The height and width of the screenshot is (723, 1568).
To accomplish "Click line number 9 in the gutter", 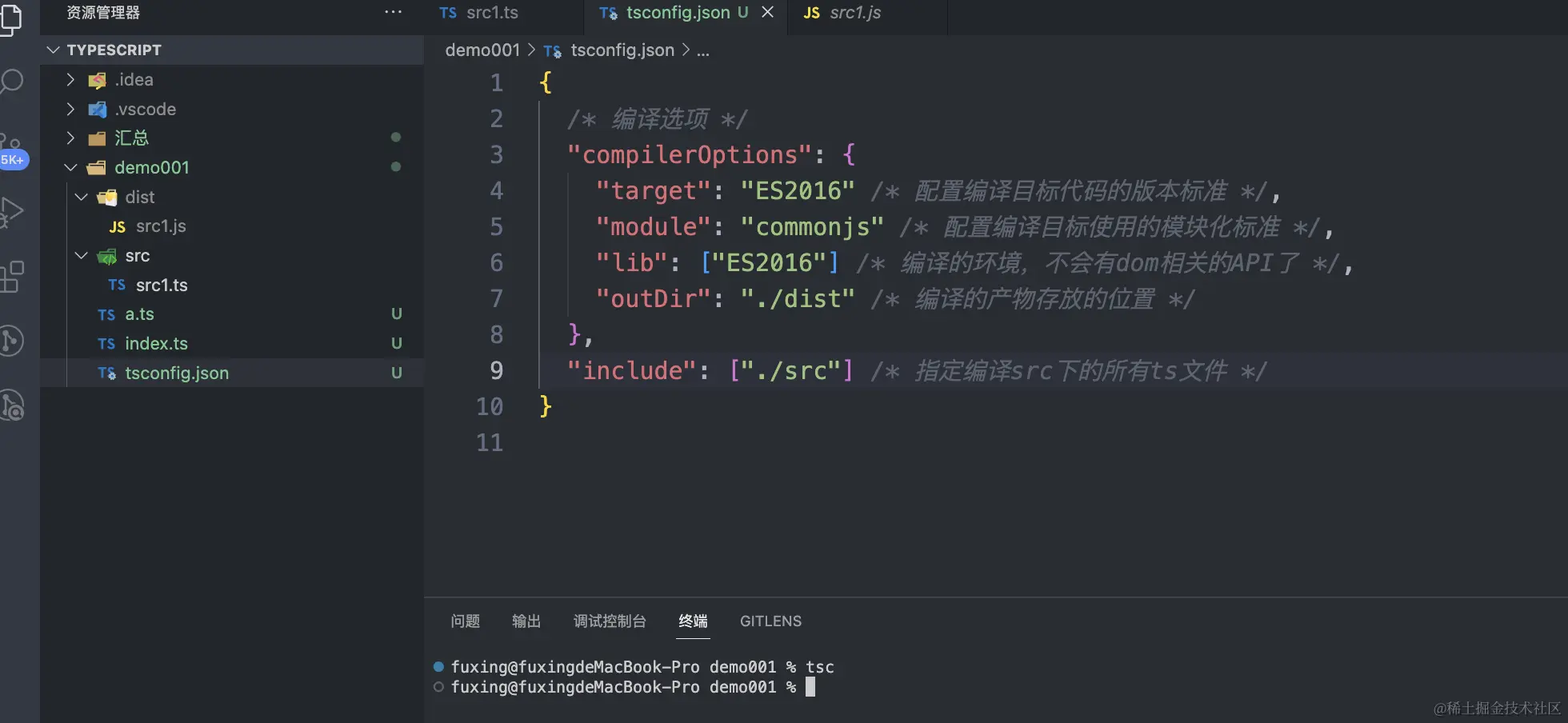I will pos(497,371).
